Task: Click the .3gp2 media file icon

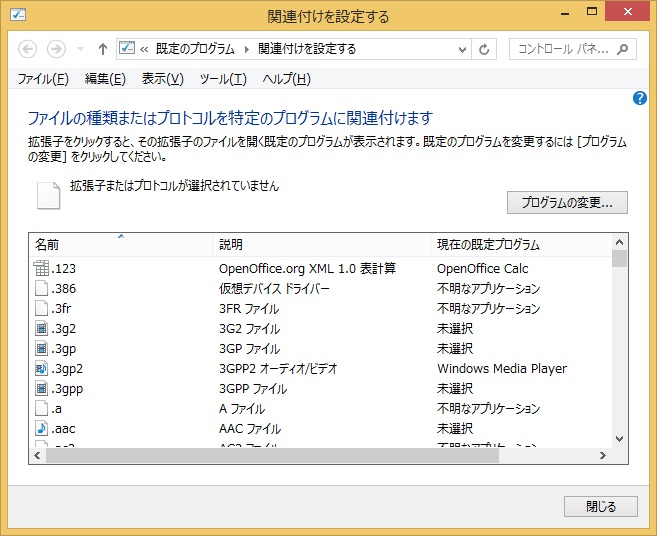Action: click(x=41, y=368)
